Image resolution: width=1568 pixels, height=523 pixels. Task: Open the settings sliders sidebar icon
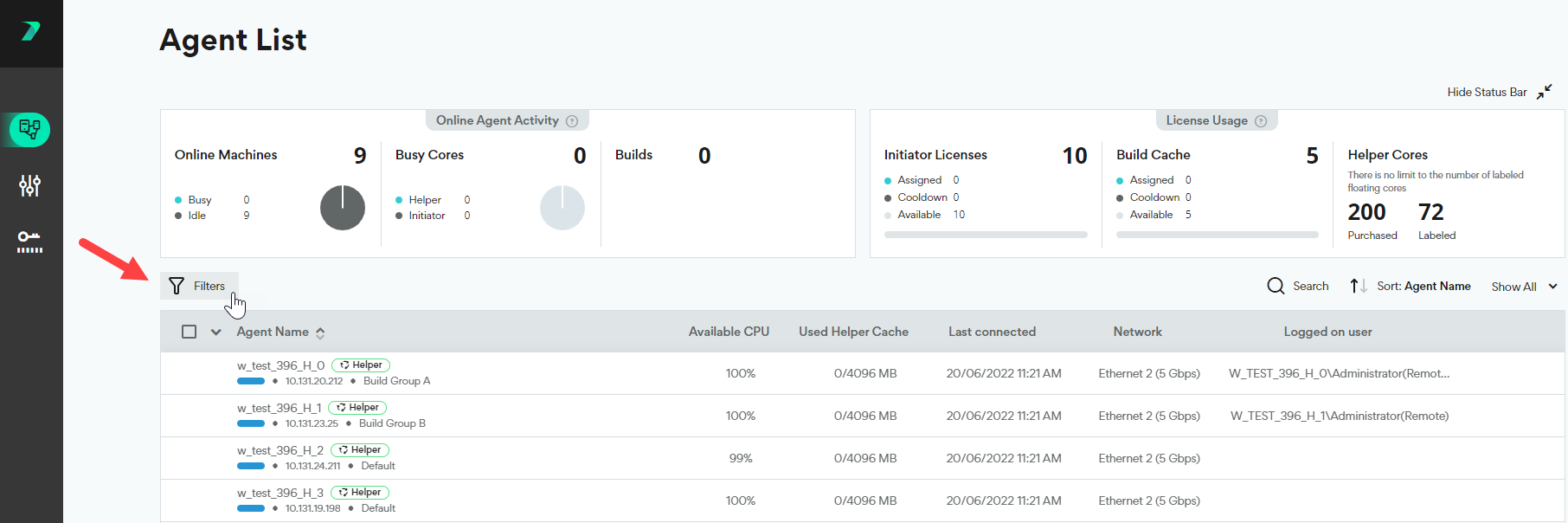[x=29, y=185]
